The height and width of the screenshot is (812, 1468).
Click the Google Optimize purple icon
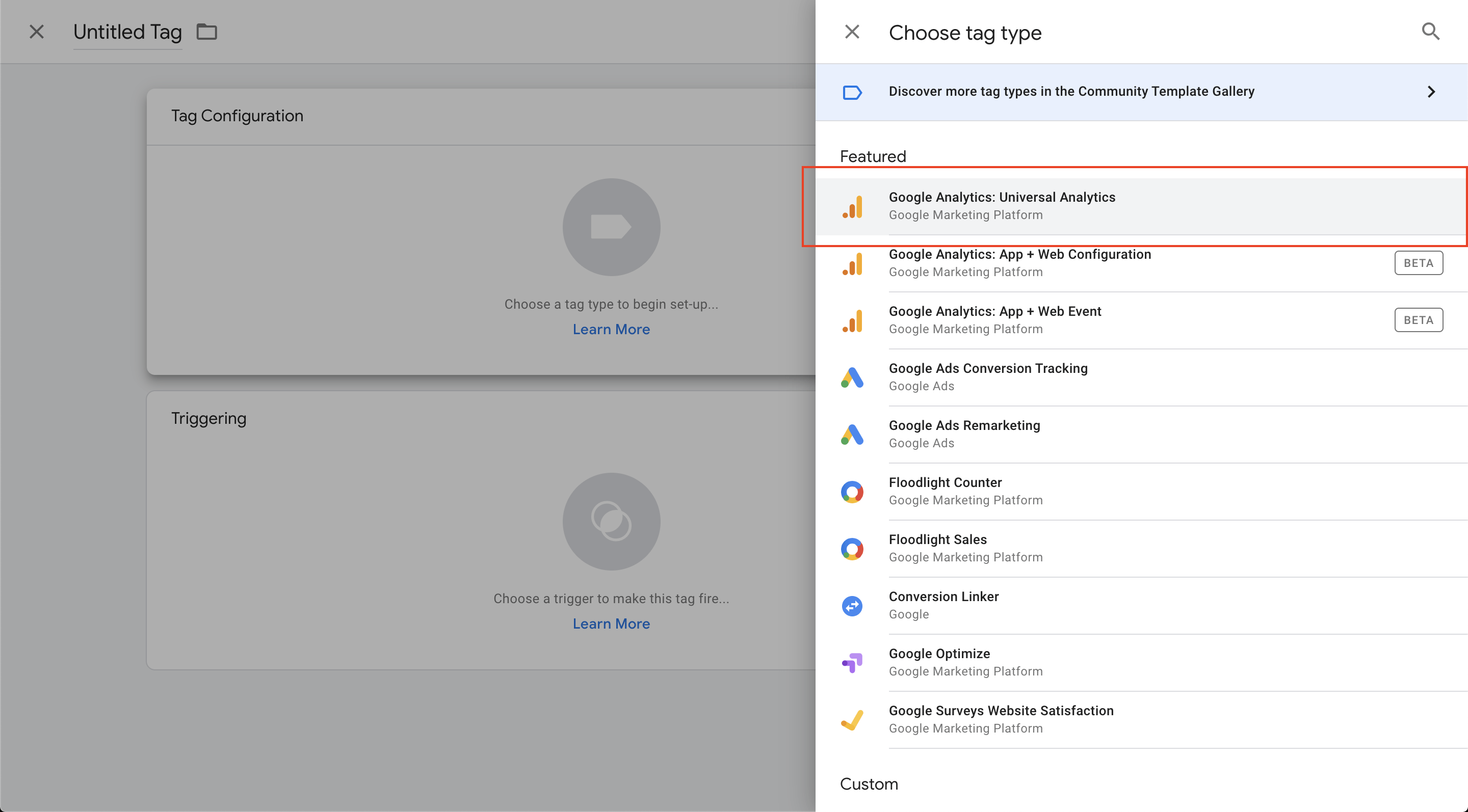(x=852, y=662)
